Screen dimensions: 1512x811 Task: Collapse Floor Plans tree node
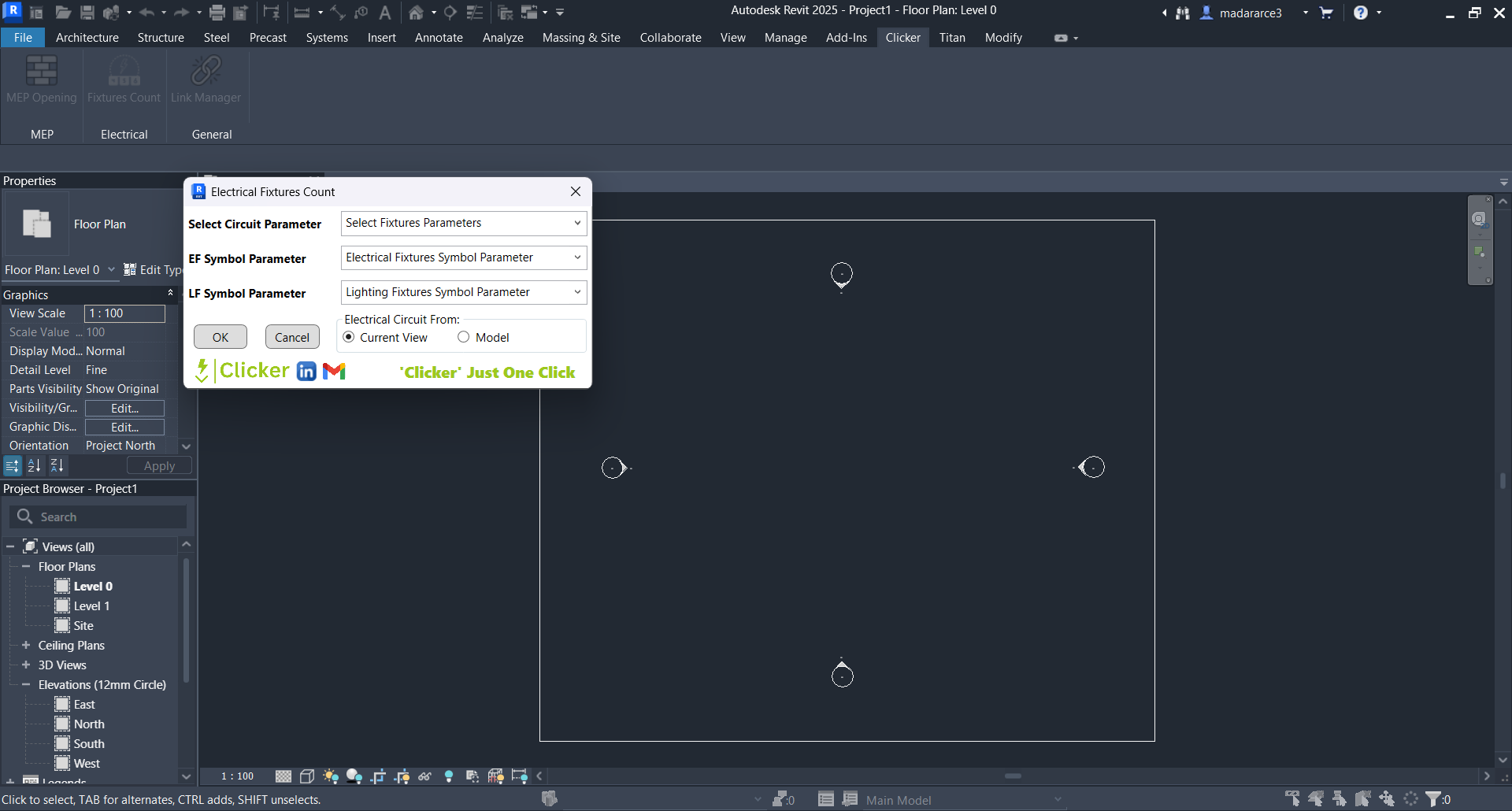26,566
